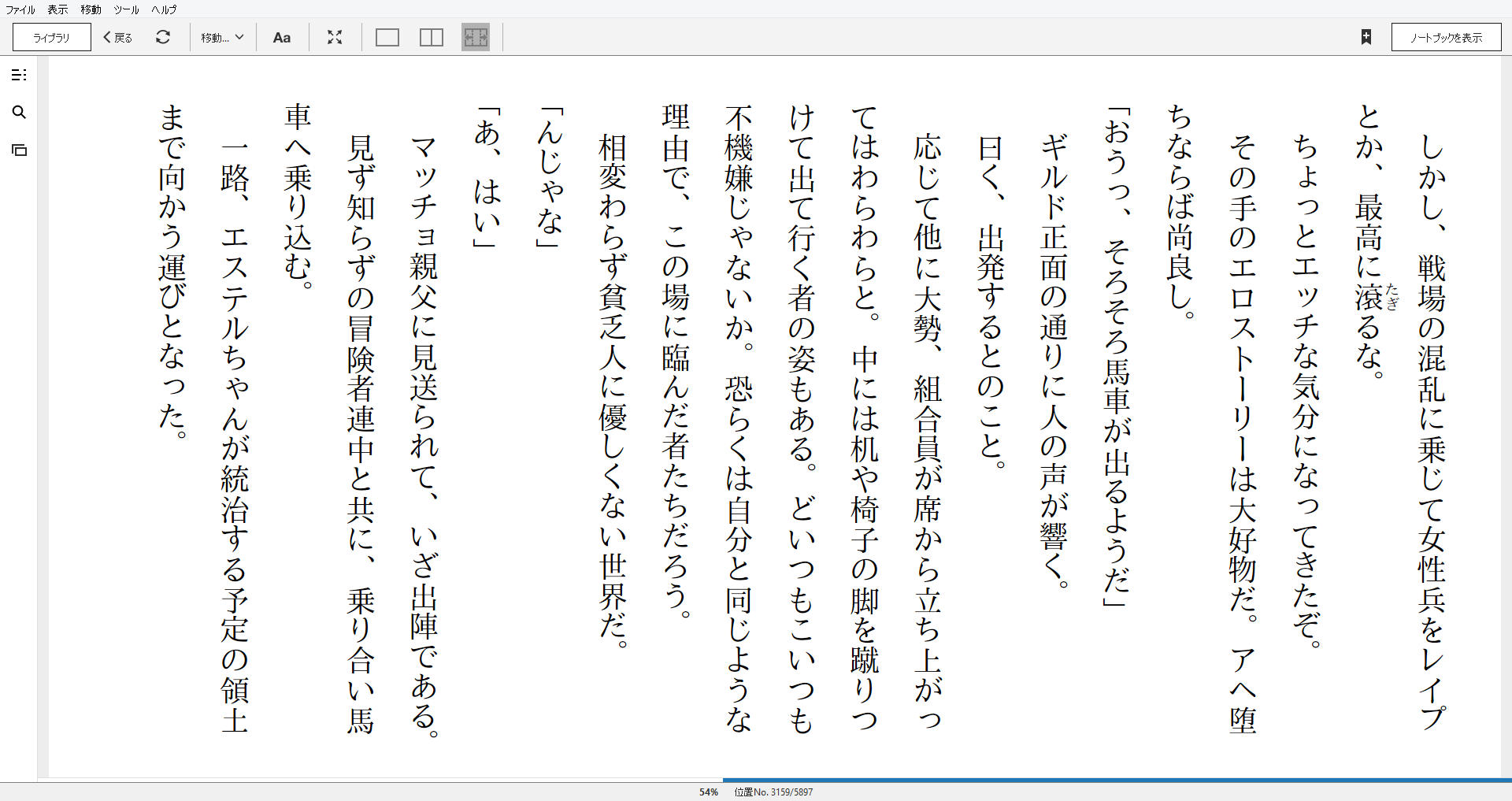Image resolution: width=1512 pixels, height=801 pixels.
Task: Open the 表示 menu
Action: (x=57, y=9)
